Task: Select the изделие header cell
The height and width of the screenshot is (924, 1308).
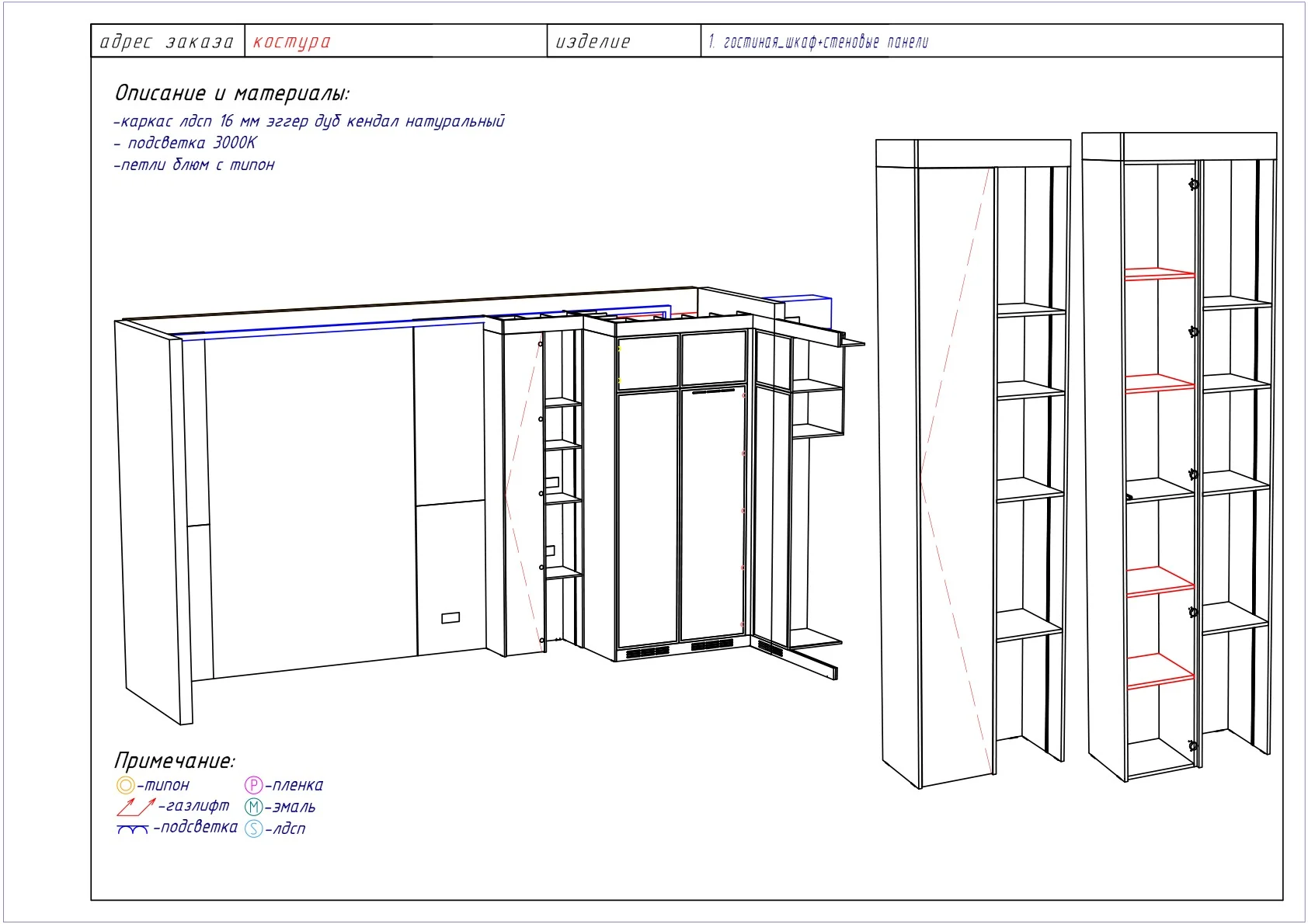Action: (624, 41)
